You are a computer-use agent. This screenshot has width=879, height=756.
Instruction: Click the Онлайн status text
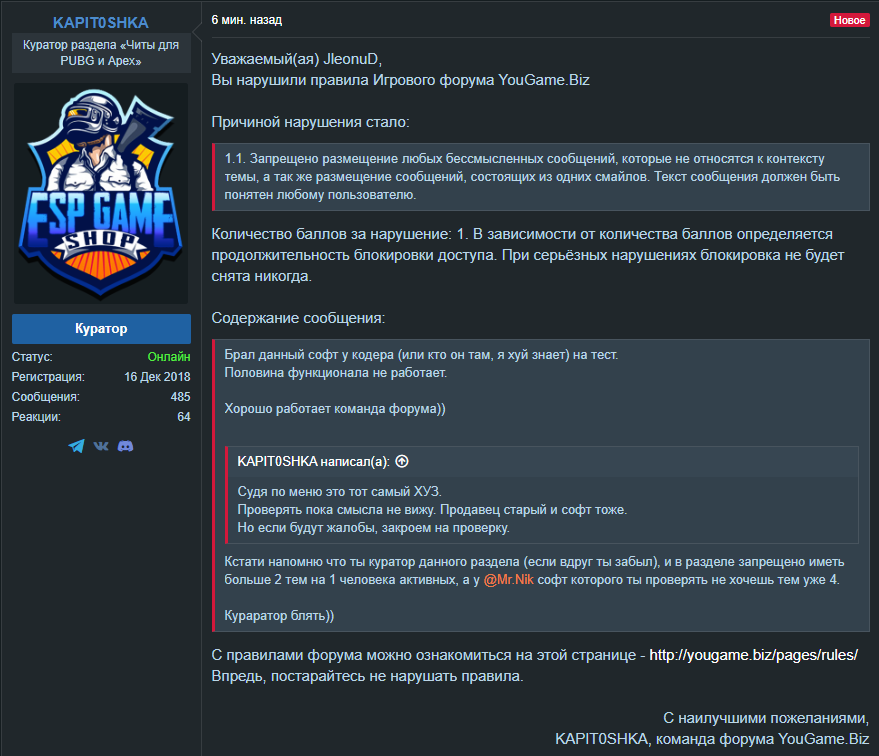pyautogui.click(x=169, y=356)
